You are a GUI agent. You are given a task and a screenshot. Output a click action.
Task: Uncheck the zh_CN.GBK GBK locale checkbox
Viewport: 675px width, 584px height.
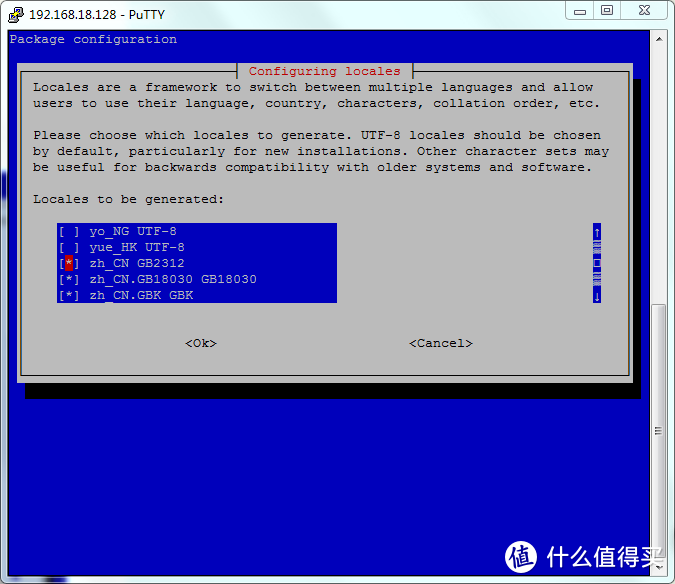point(69,295)
